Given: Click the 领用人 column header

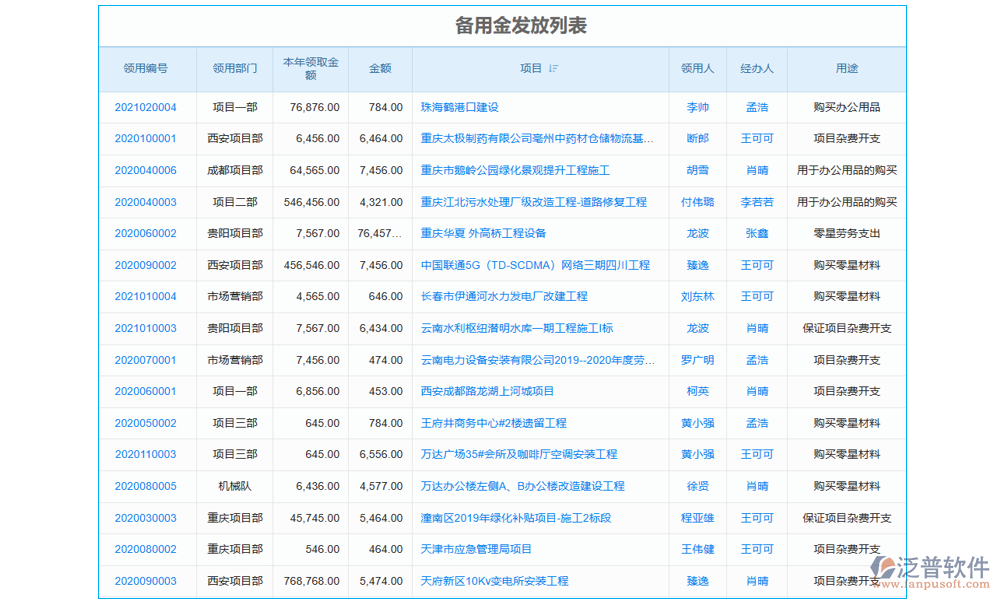Looking at the screenshot, I should coord(697,69).
